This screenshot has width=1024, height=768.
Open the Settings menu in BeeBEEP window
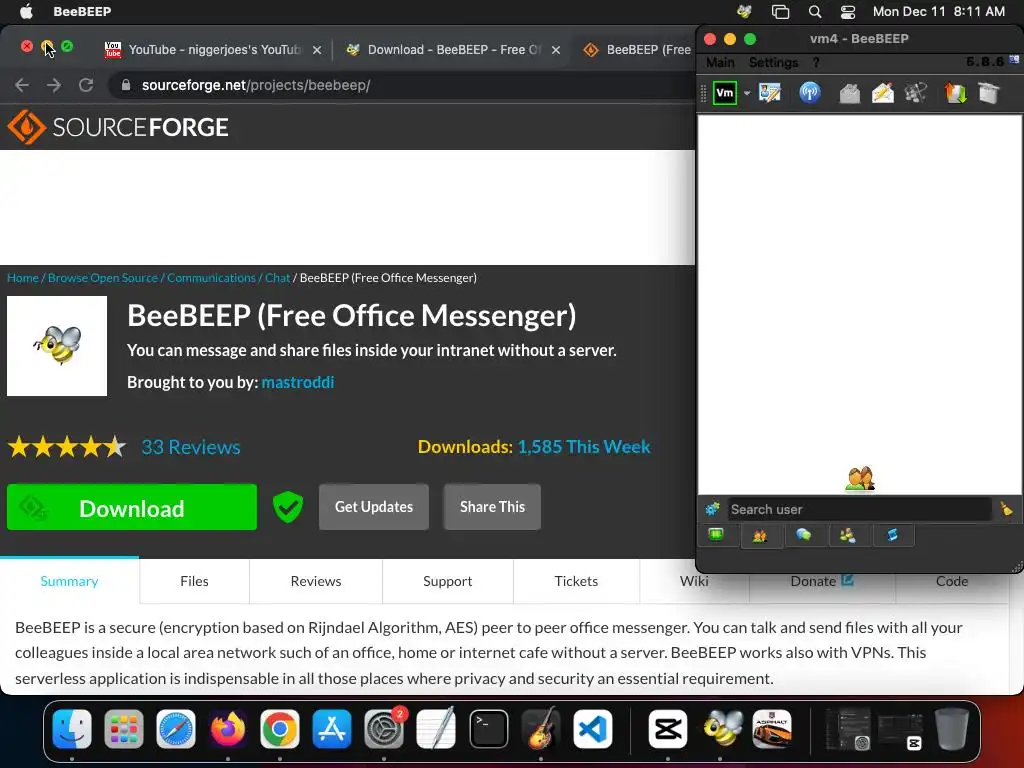(773, 62)
